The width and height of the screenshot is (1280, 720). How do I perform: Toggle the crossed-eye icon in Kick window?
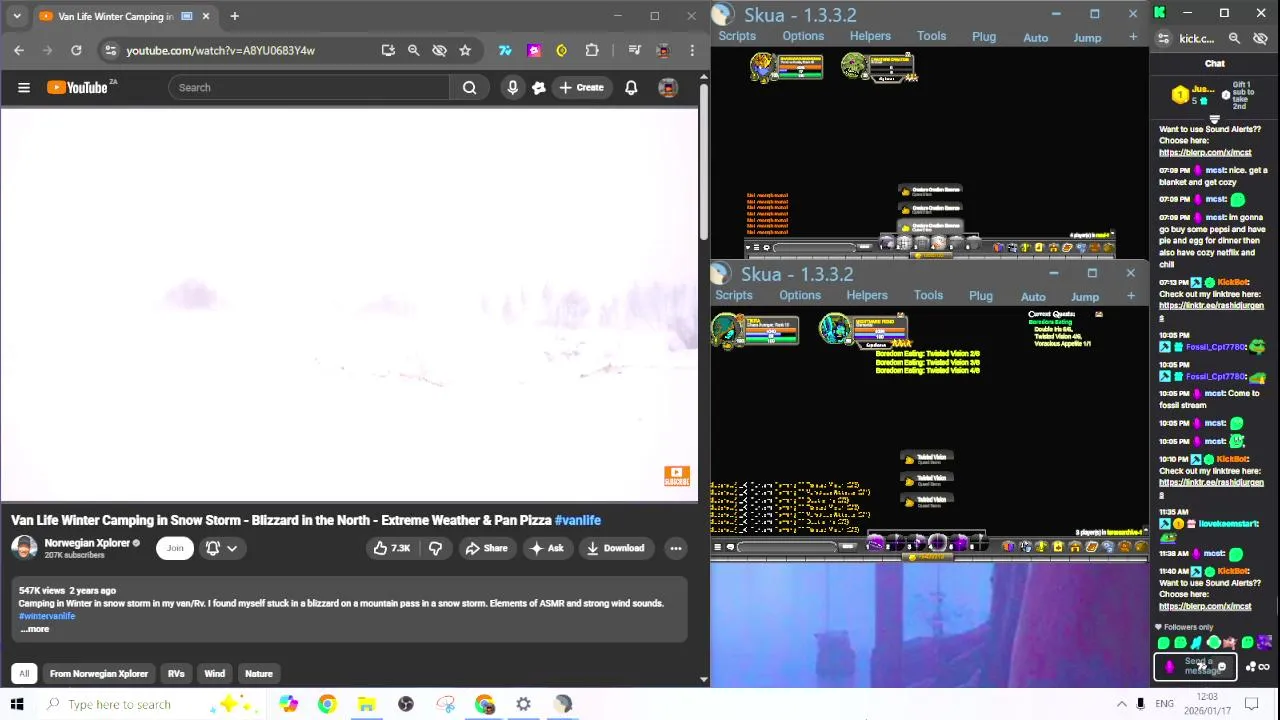point(1260,38)
